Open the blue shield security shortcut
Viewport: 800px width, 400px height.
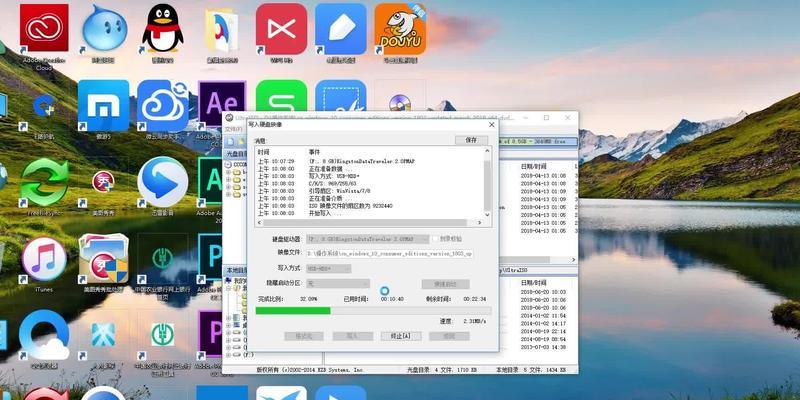[44, 107]
